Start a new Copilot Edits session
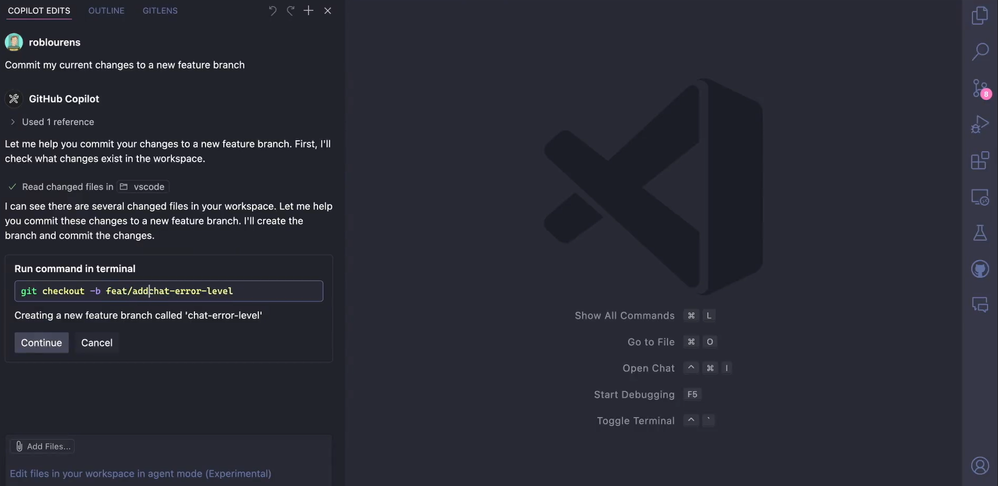 (x=308, y=11)
